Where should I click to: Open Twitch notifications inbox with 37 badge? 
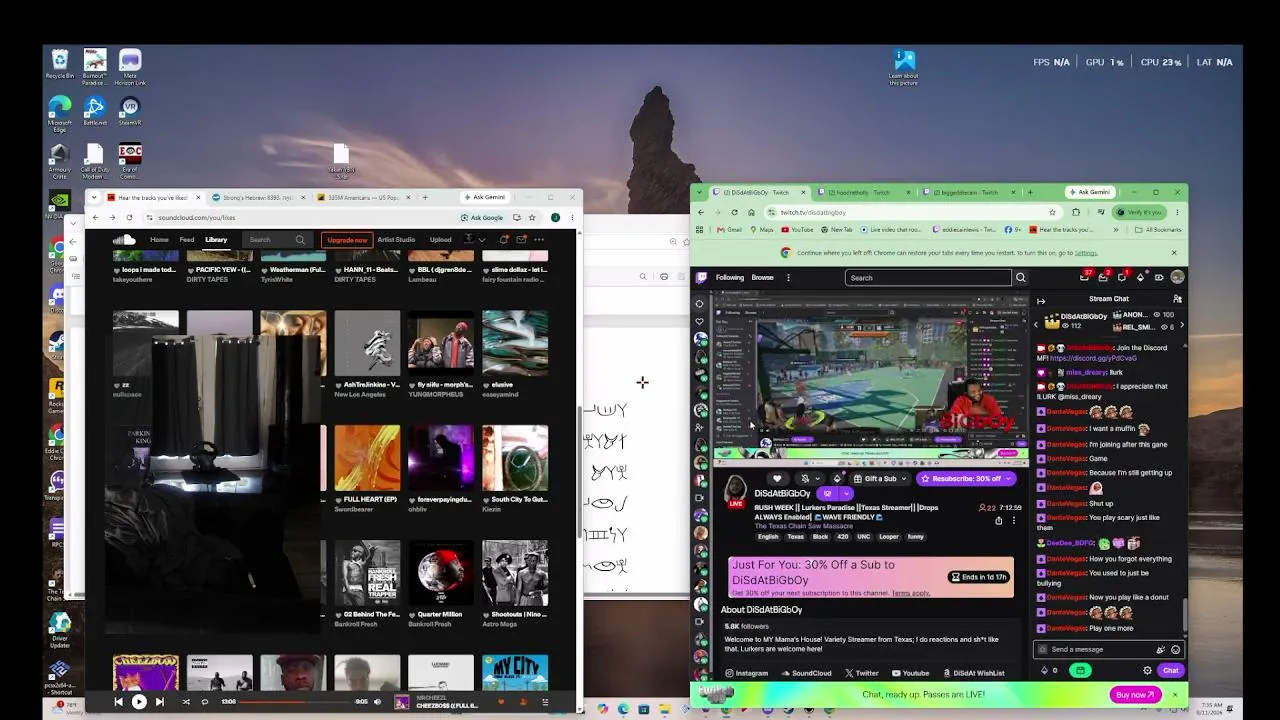[x=1085, y=277]
